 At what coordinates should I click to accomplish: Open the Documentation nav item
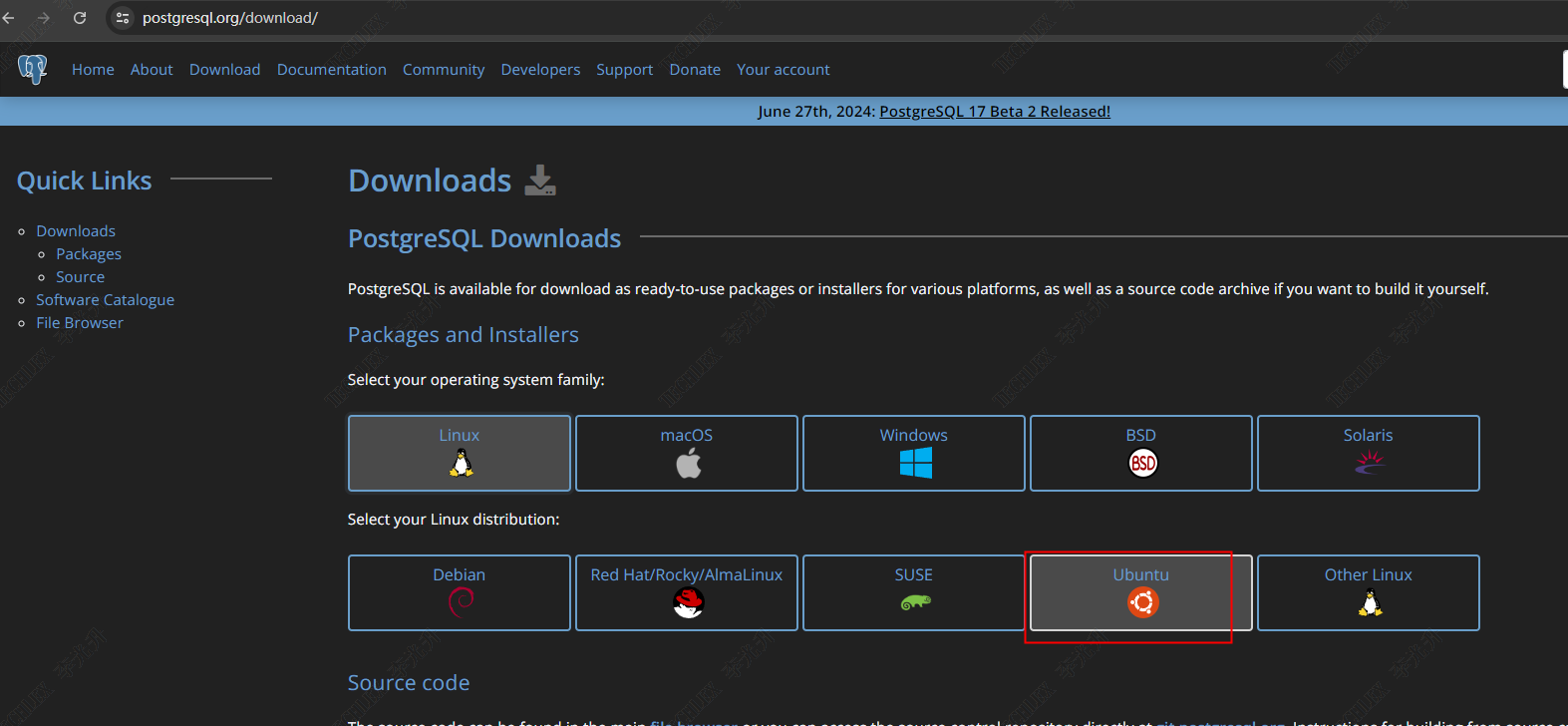pos(332,70)
